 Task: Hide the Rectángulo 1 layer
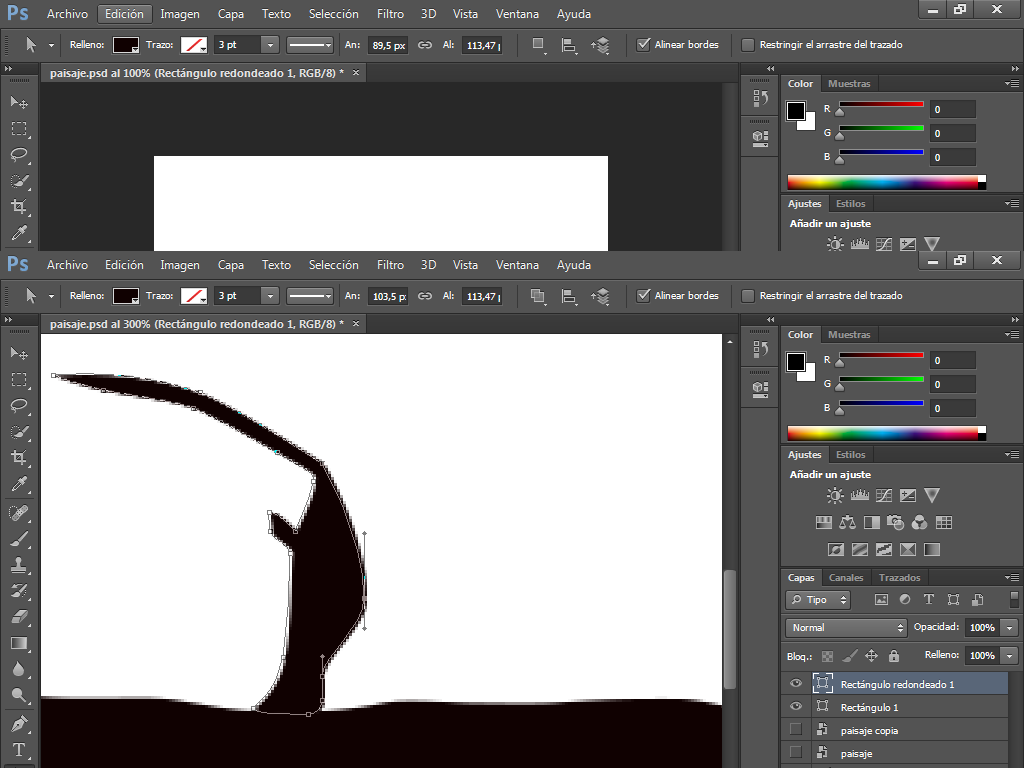(795, 707)
